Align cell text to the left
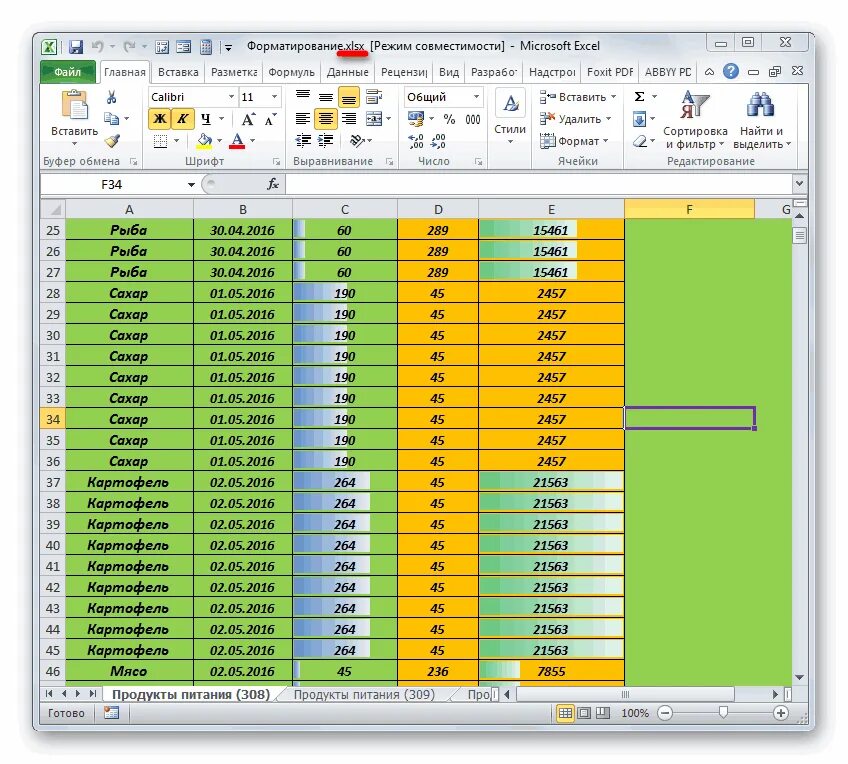The width and height of the screenshot is (848, 764). (x=303, y=119)
